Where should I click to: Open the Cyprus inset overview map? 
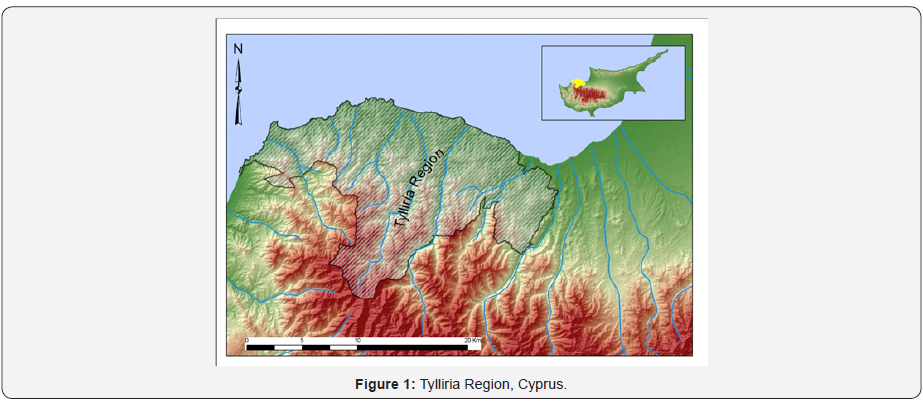coord(612,83)
